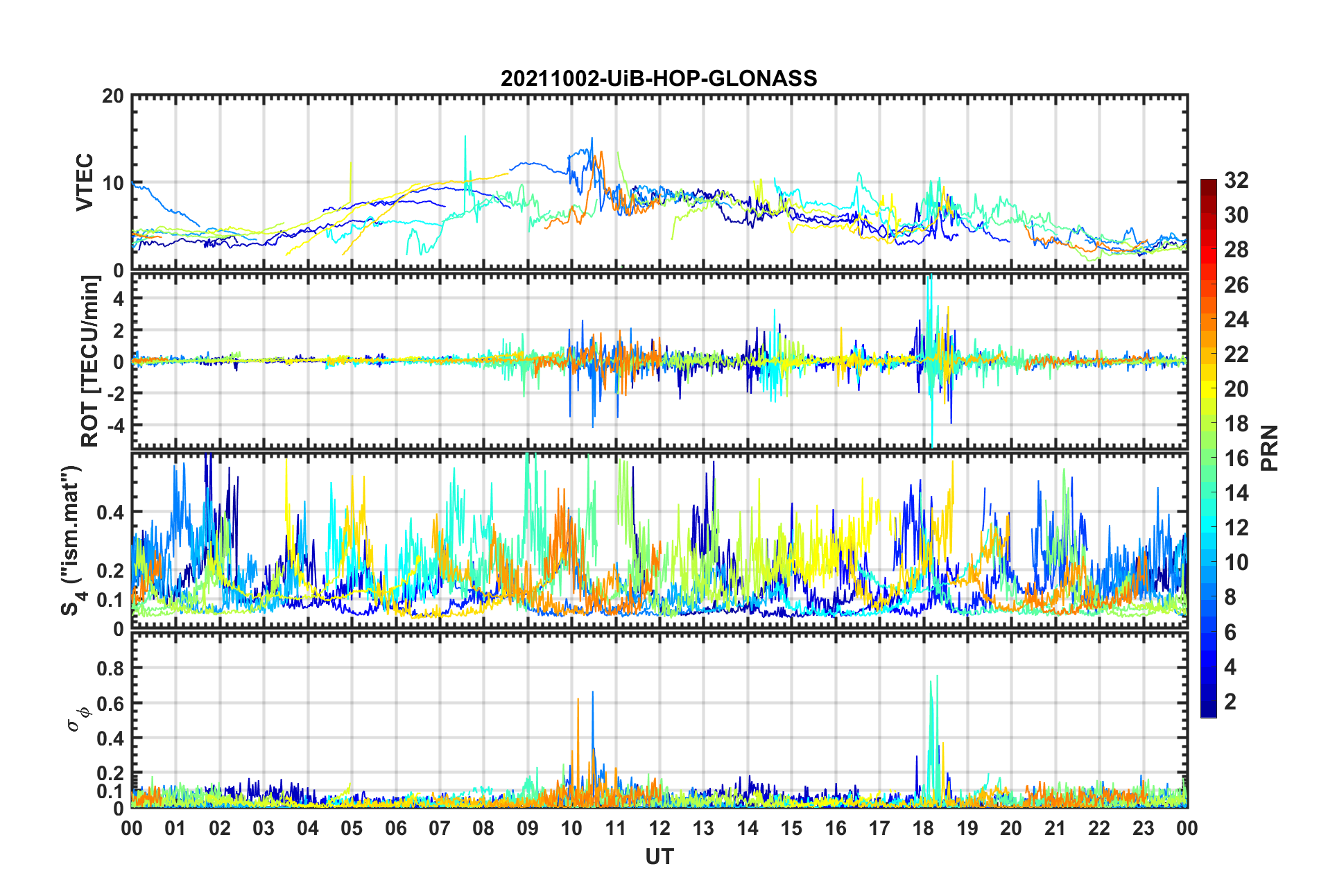
Task: Click the PRN colorbar gradient
Action: coord(1209,448)
